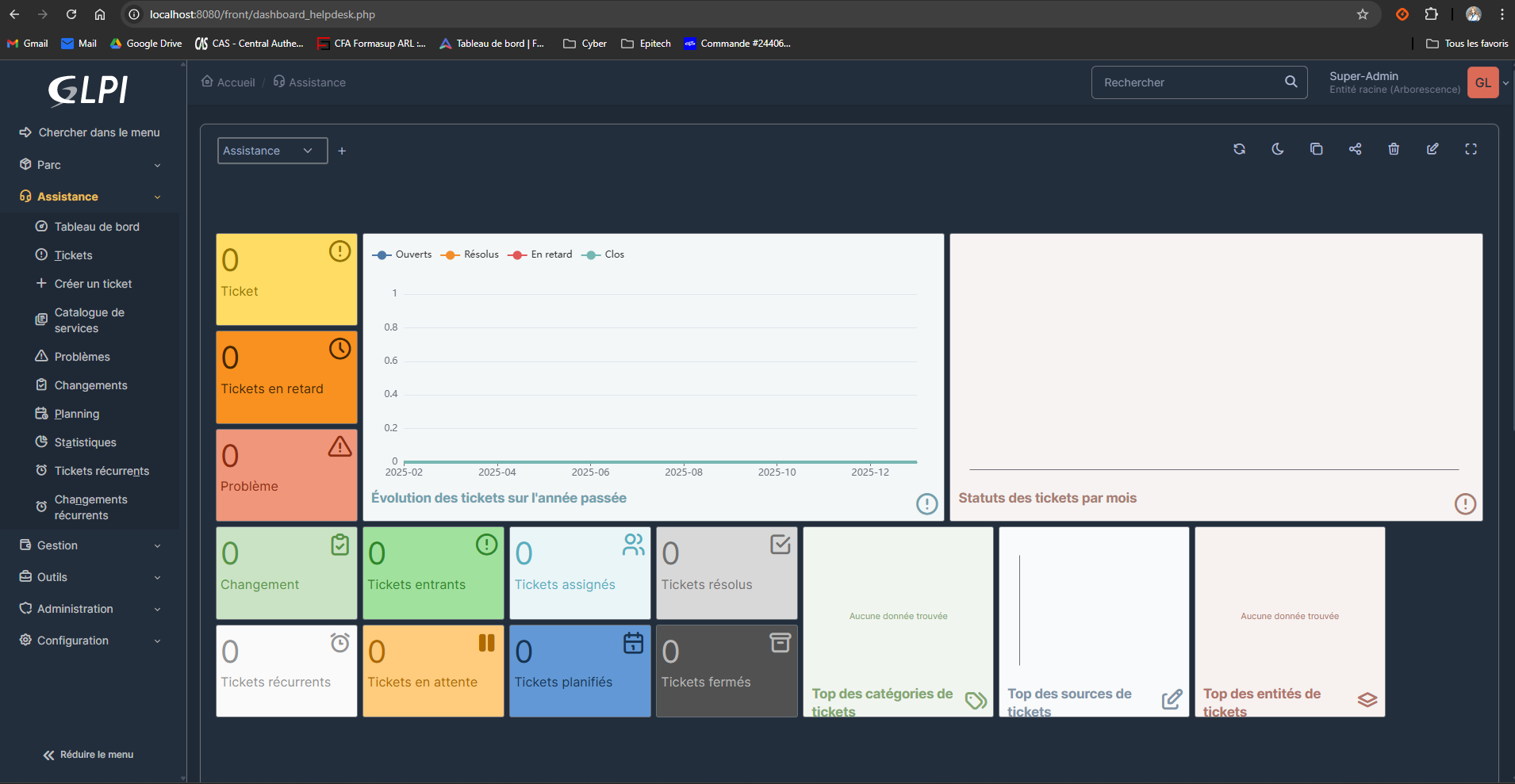
Task: Refresh the dashboard data
Action: [x=1239, y=149]
